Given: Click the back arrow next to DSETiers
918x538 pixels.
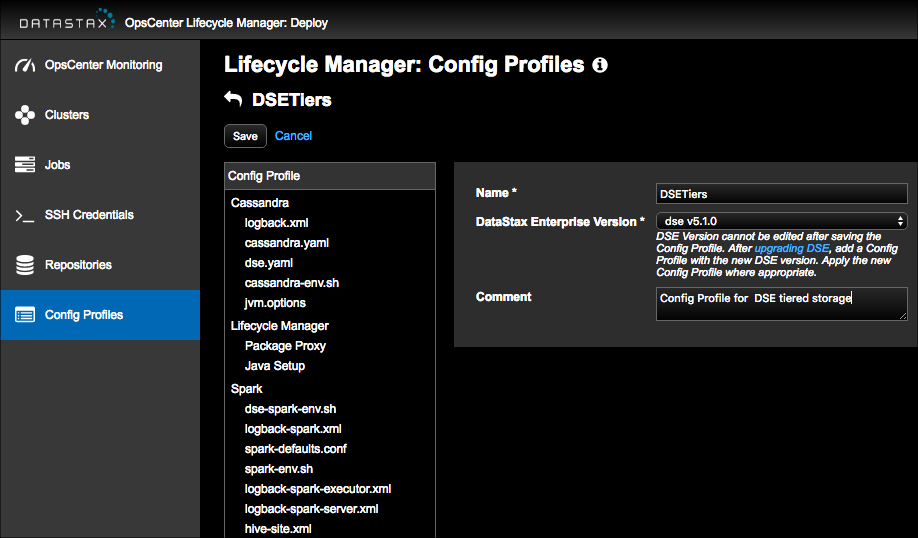Looking at the screenshot, I should [x=233, y=98].
